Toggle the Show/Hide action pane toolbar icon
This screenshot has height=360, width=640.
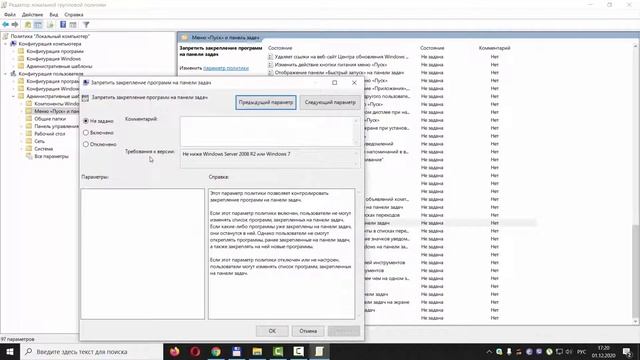coord(73,25)
